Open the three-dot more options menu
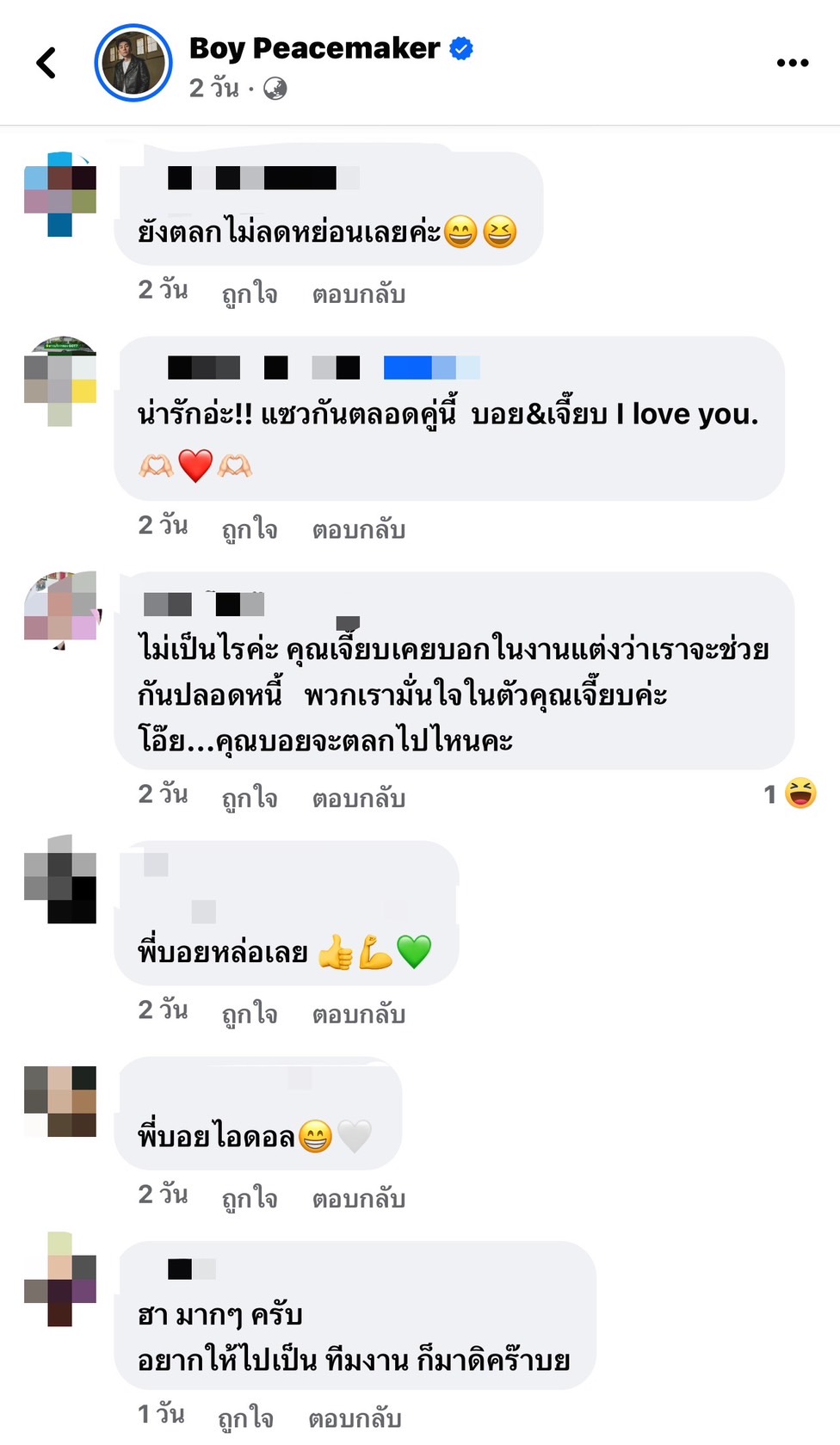Viewport: 840px width, 1445px height. [x=792, y=63]
